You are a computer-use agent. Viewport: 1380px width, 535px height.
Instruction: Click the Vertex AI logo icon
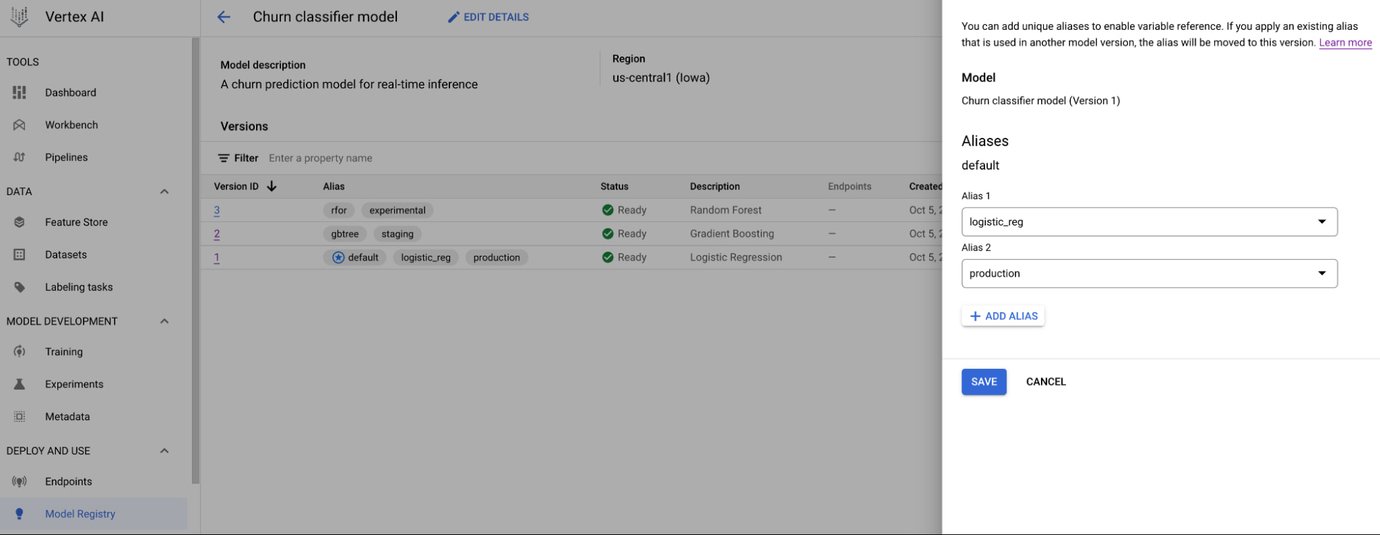tap(19, 17)
